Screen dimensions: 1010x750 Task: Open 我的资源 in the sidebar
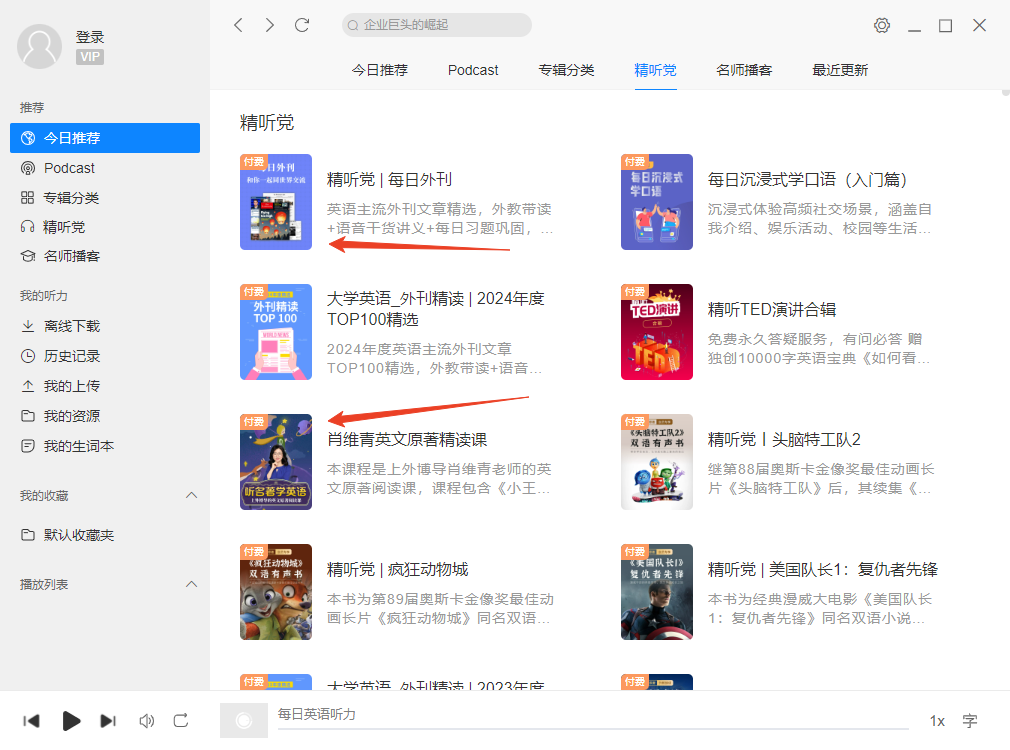[105, 416]
